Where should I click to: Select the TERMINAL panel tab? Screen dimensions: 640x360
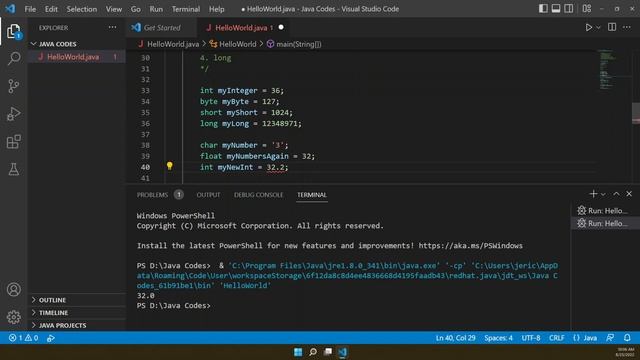(x=312, y=195)
